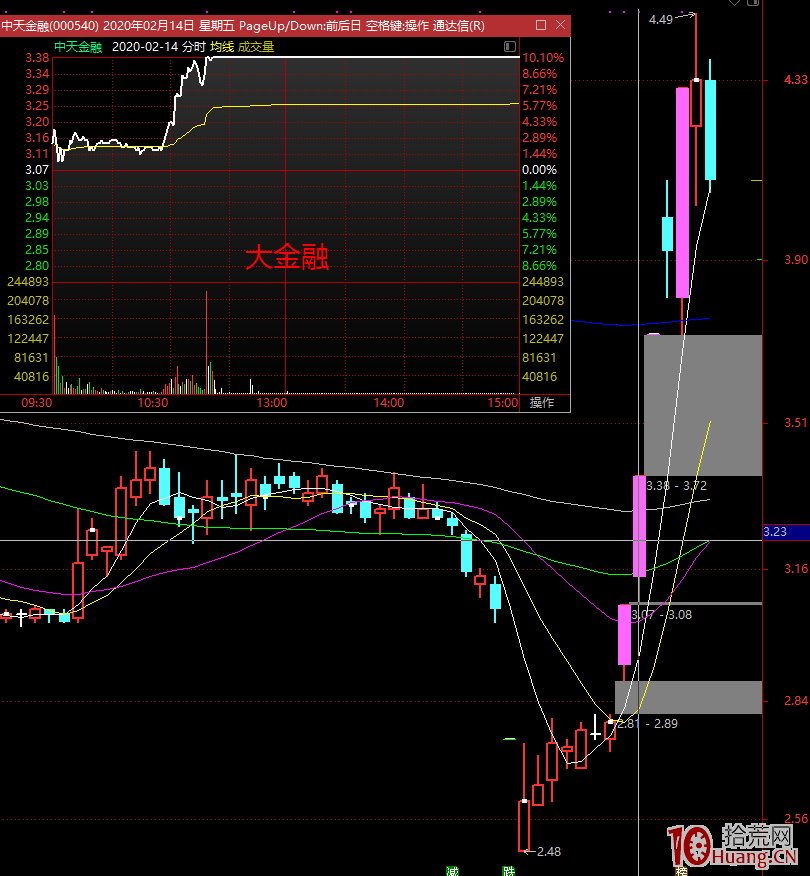Click the 2.80 bottom price on intraday axis
The image size is (810, 876).
[37, 266]
